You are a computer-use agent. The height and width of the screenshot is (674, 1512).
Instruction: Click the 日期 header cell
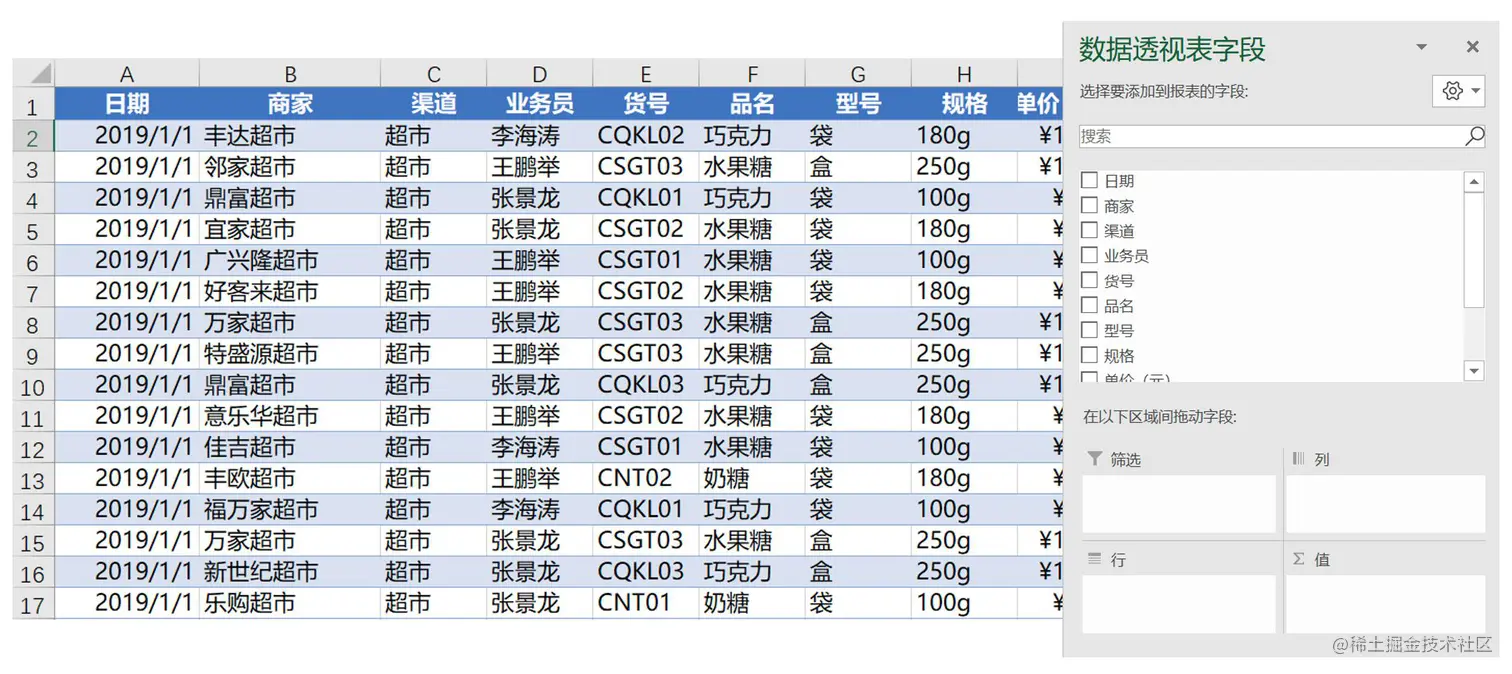127,103
